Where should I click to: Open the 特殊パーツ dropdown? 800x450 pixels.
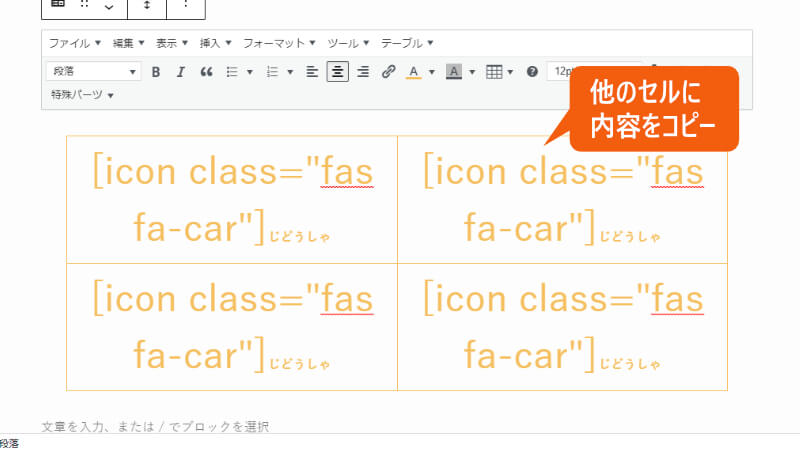[x=82, y=95]
